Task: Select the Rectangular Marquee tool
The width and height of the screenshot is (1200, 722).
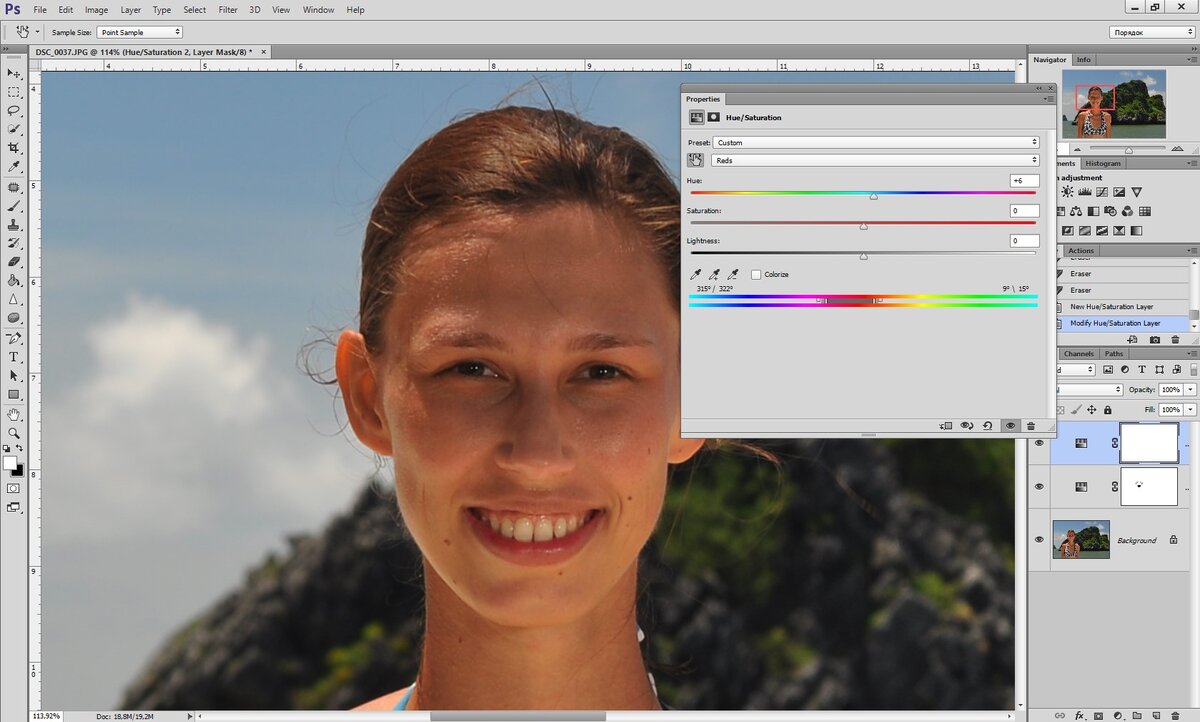Action: 14,92
